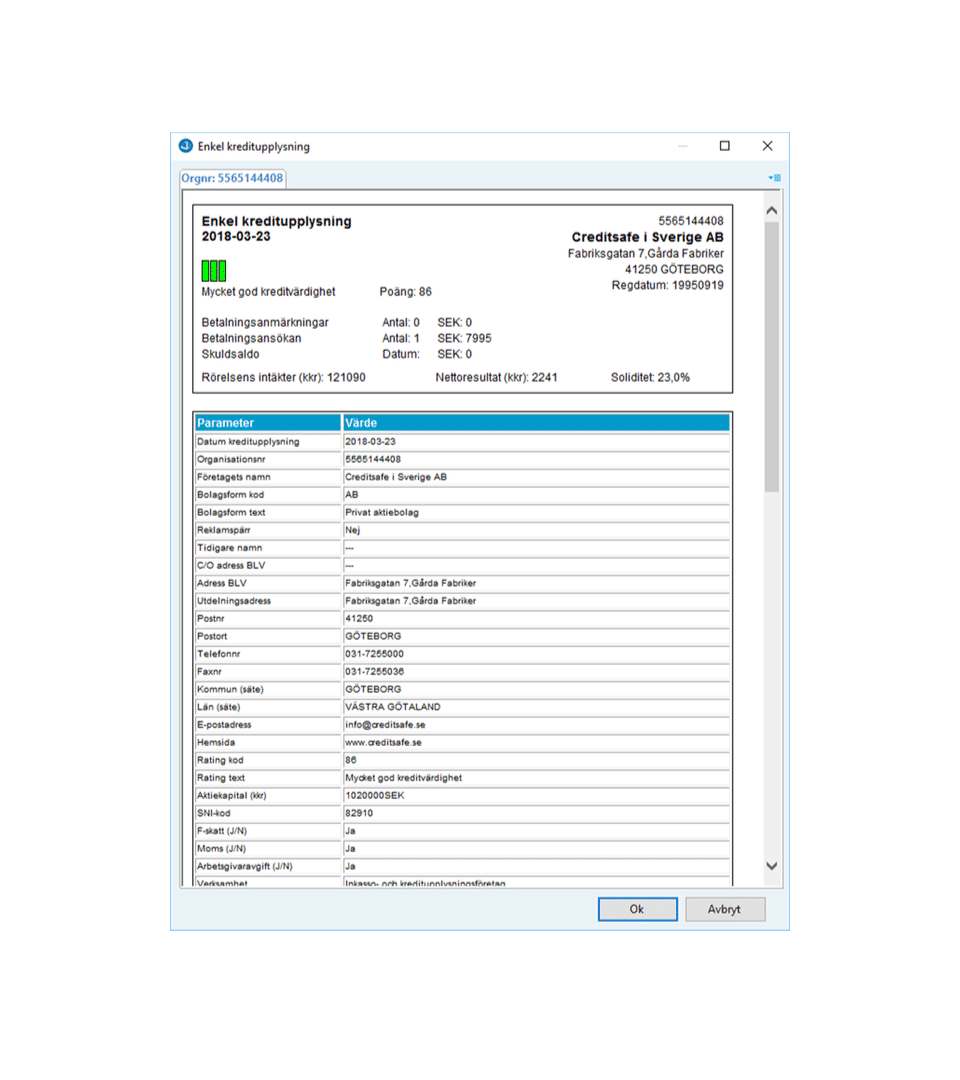Image resolution: width=960 pixels, height=1080 pixels.
Task: Click 'Privat aktiebolag' cell
Action: coord(536,512)
